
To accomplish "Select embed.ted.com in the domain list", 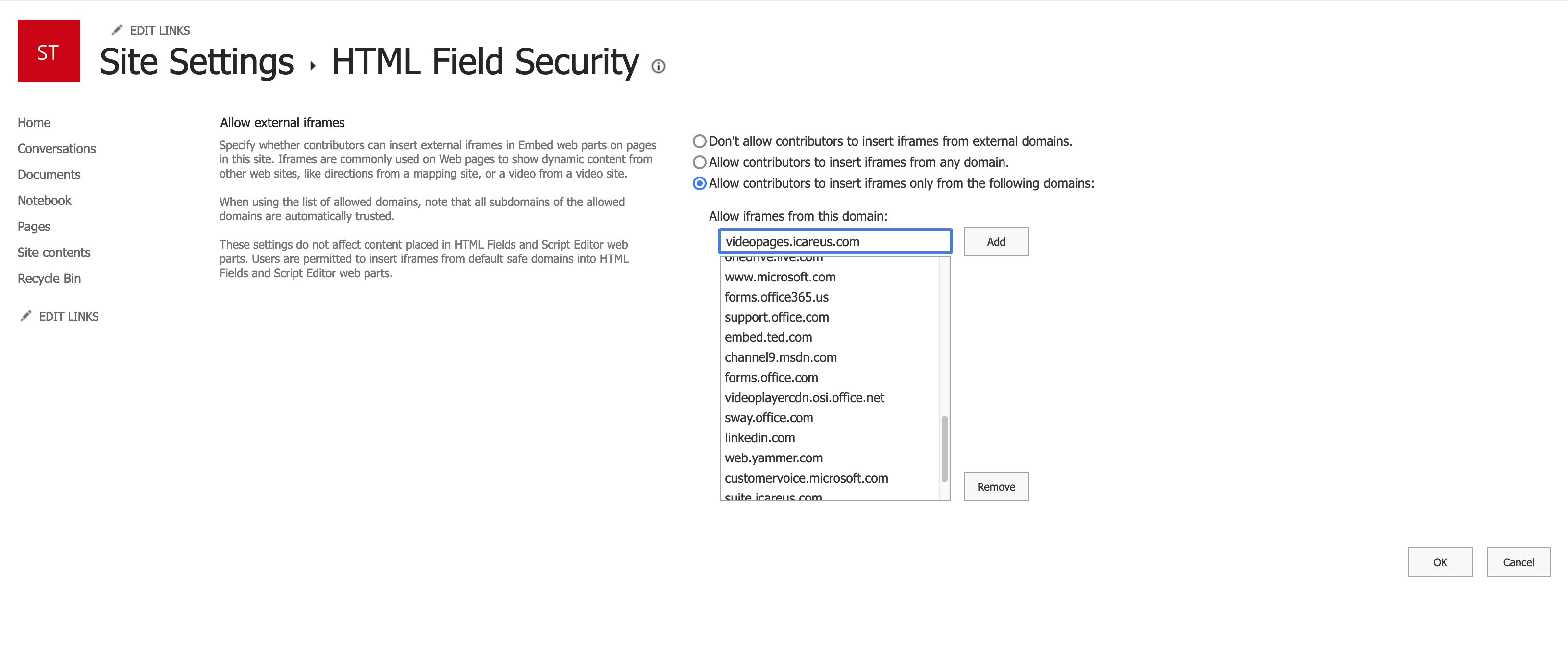I will tap(768, 337).
